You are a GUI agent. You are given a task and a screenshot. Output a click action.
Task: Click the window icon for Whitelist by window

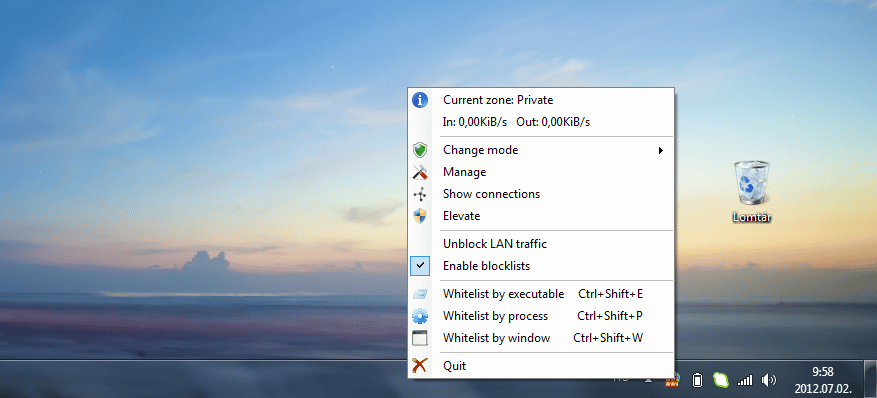420,338
